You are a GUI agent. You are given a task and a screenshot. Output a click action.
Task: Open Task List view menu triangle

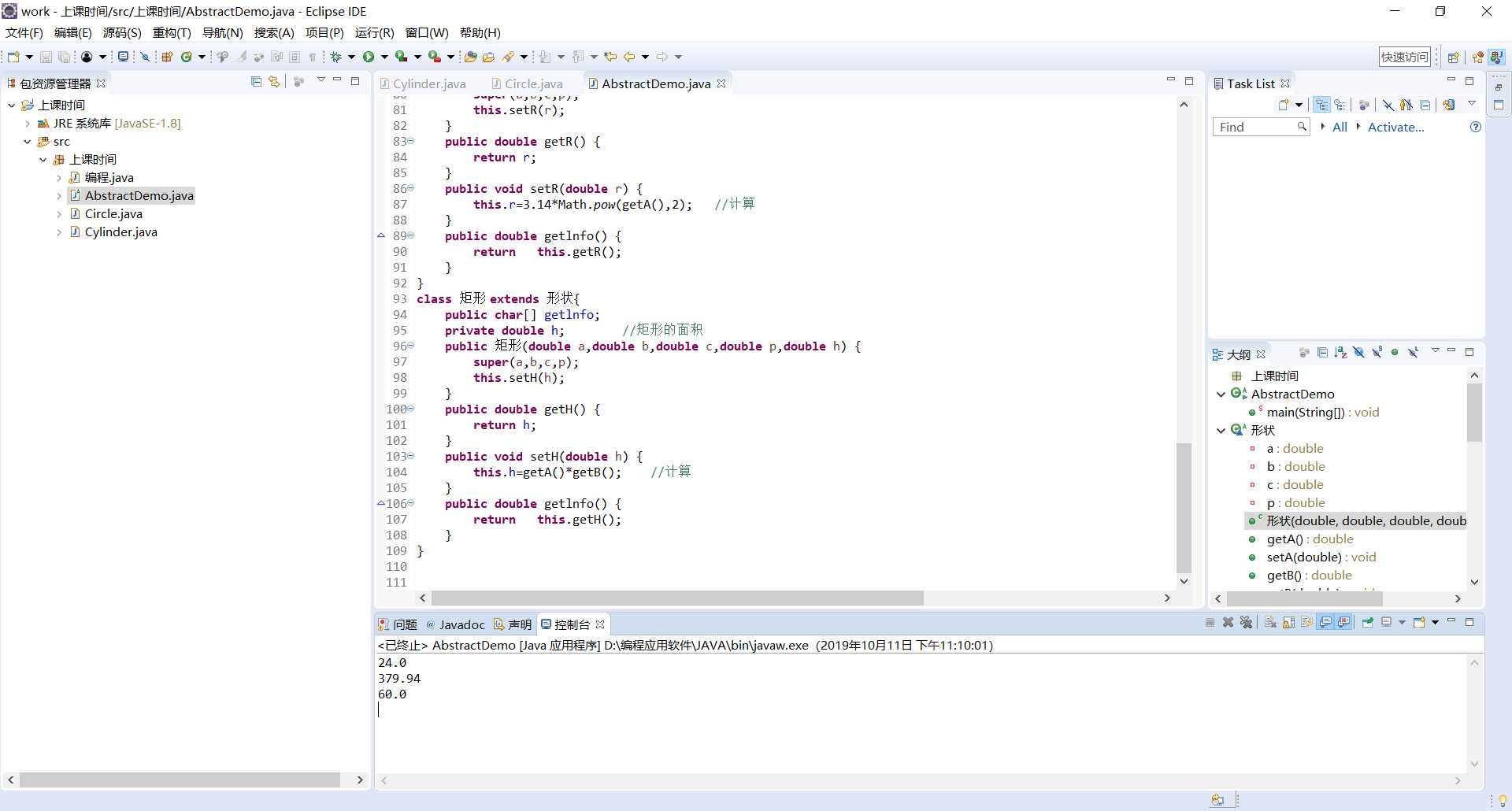[1471, 104]
